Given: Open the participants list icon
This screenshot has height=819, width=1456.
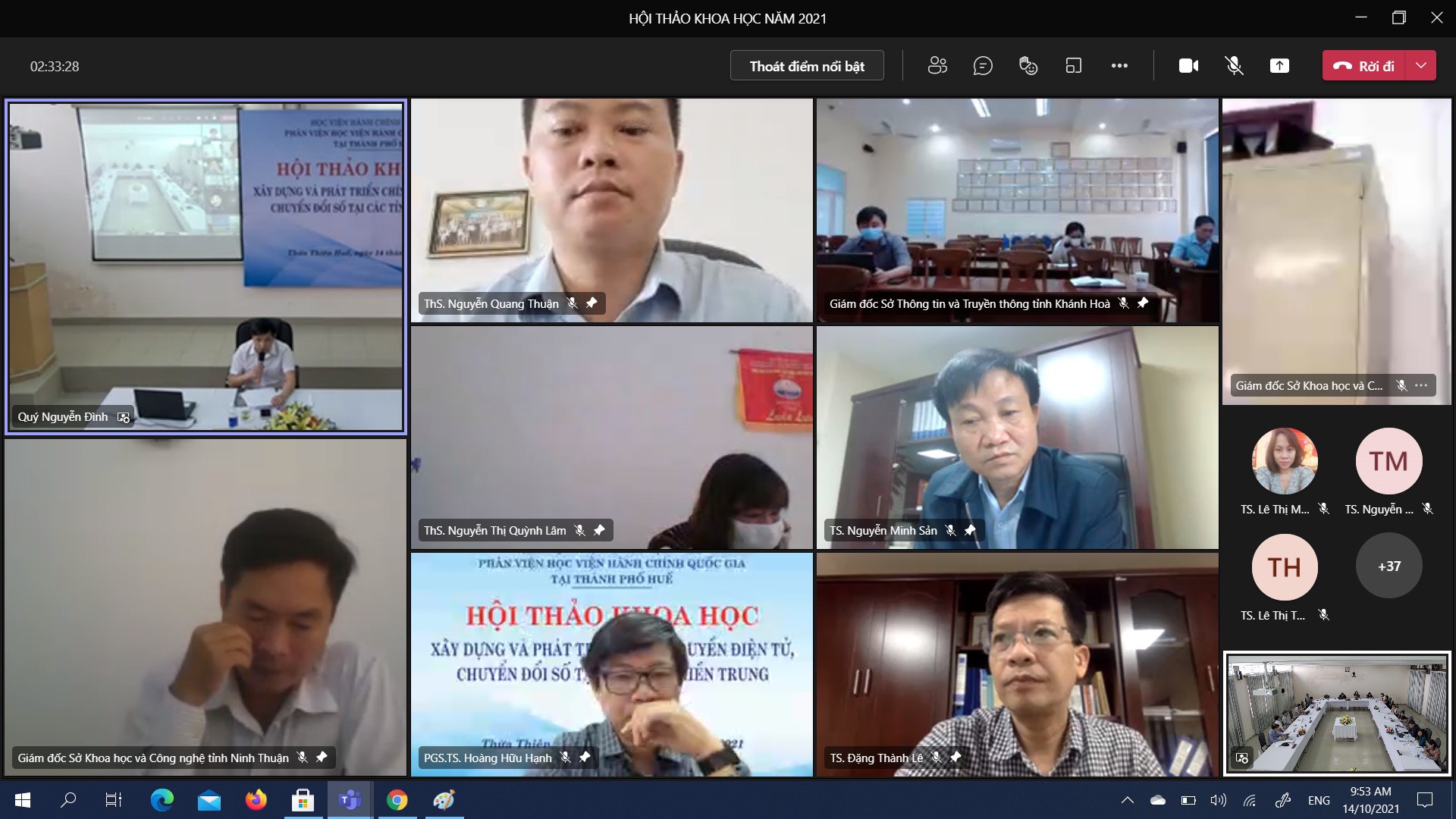Looking at the screenshot, I should 937,66.
